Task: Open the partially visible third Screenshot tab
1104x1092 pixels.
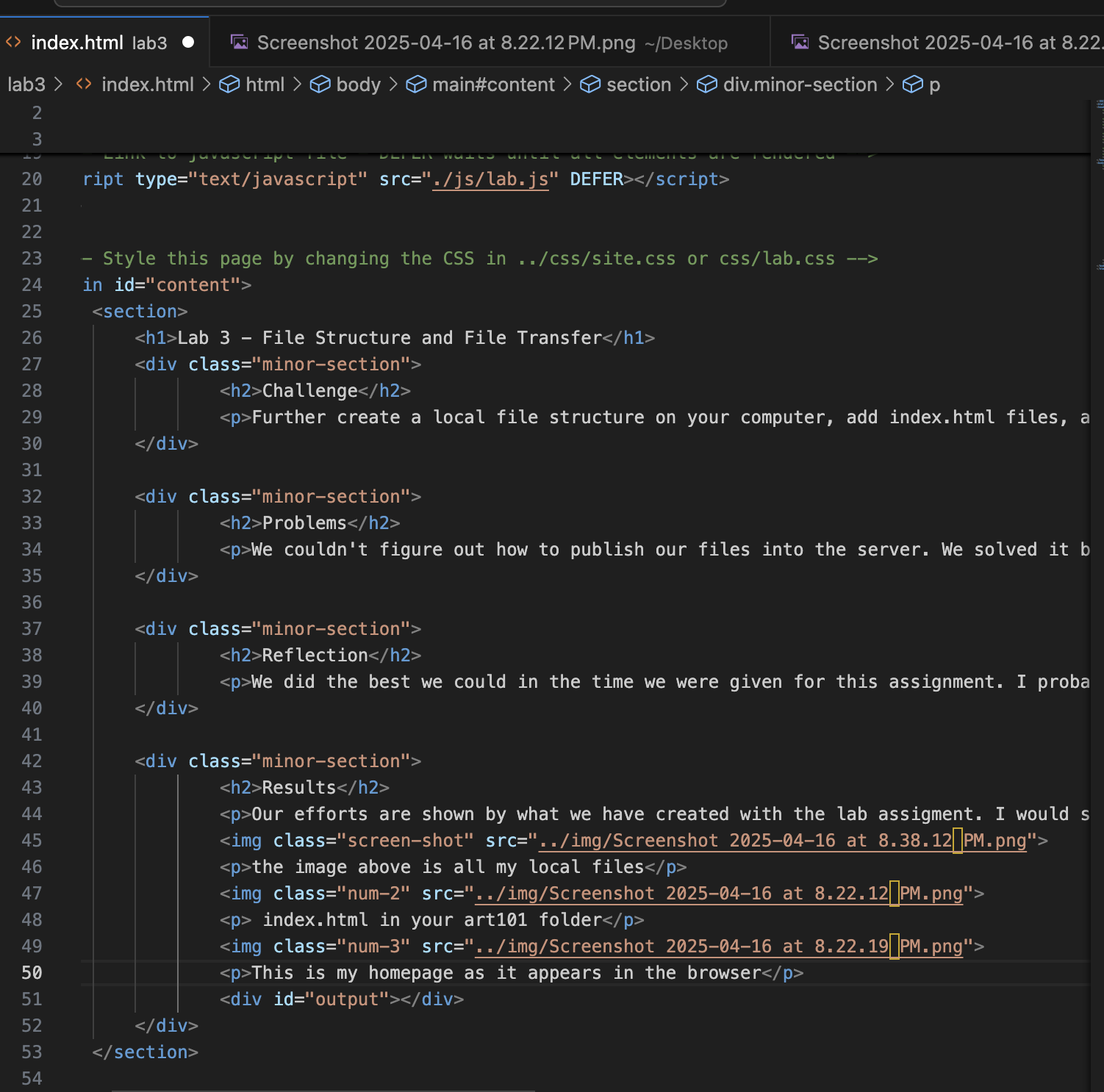Action: [x=946, y=43]
